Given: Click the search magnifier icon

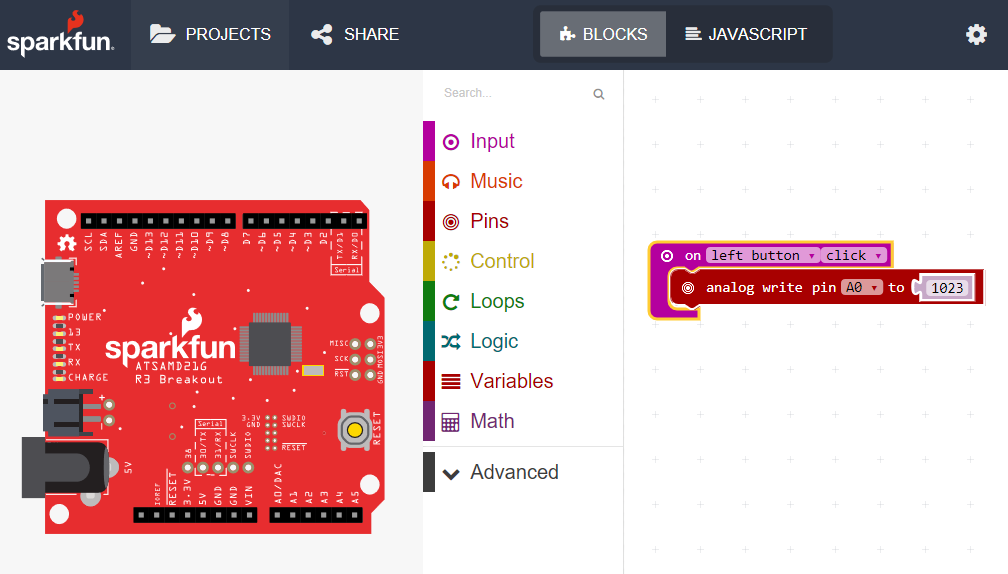Looking at the screenshot, I should 598,94.
